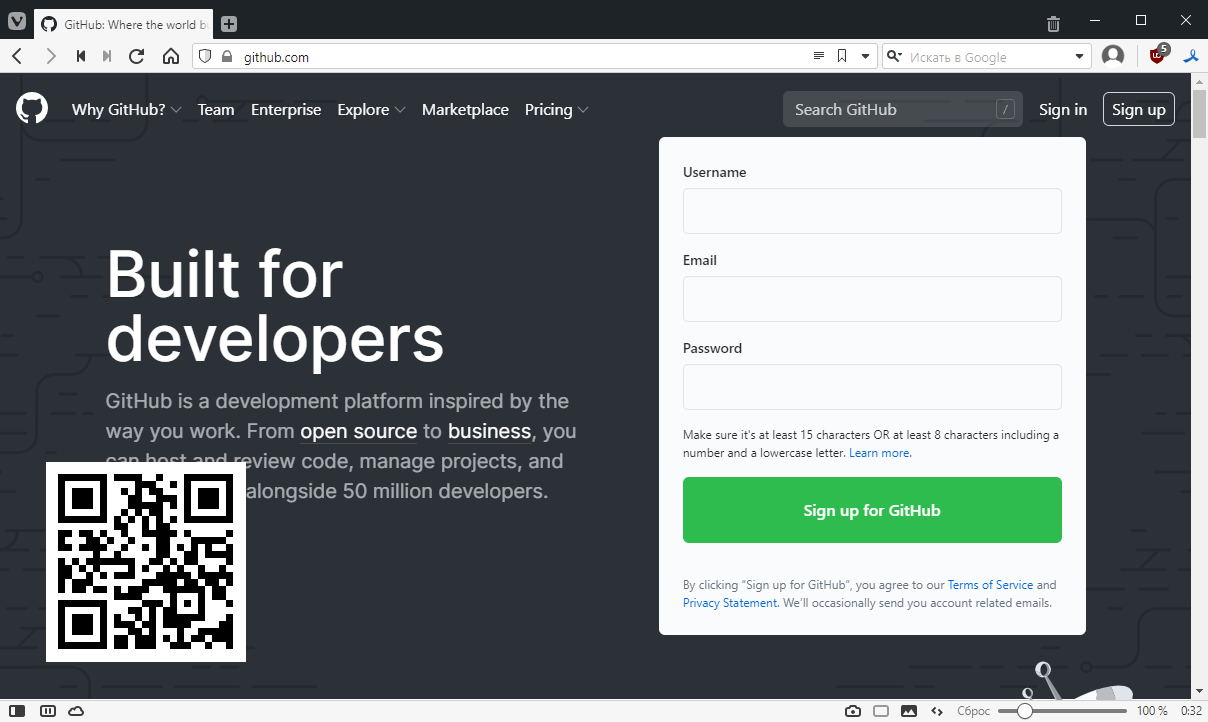1208x722 pixels.
Task: Click the scrollbar up arrow at top
Action: [1200, 81]
